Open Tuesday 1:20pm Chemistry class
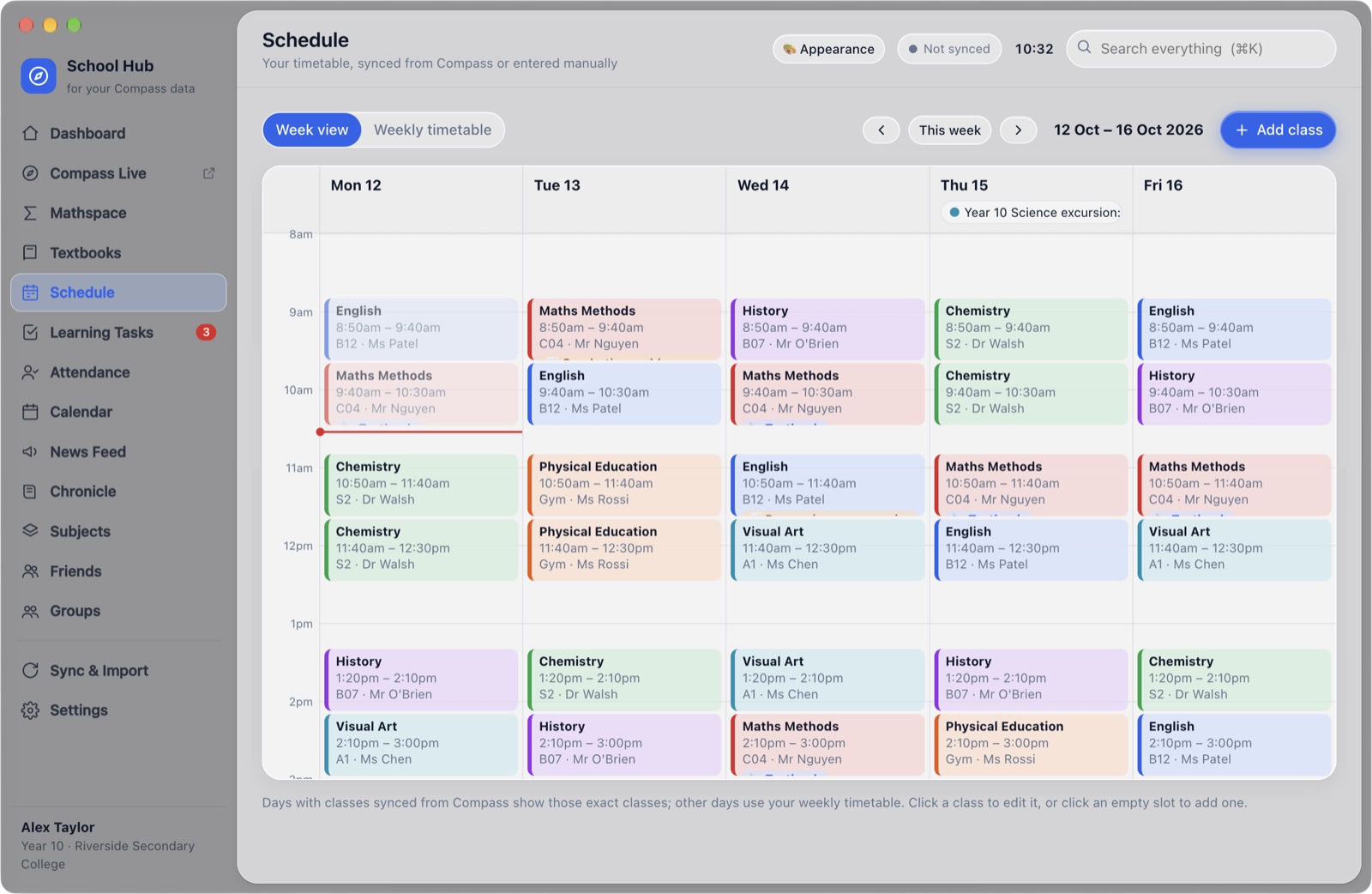The image size is (1372, 894). [x=624, y=680]
